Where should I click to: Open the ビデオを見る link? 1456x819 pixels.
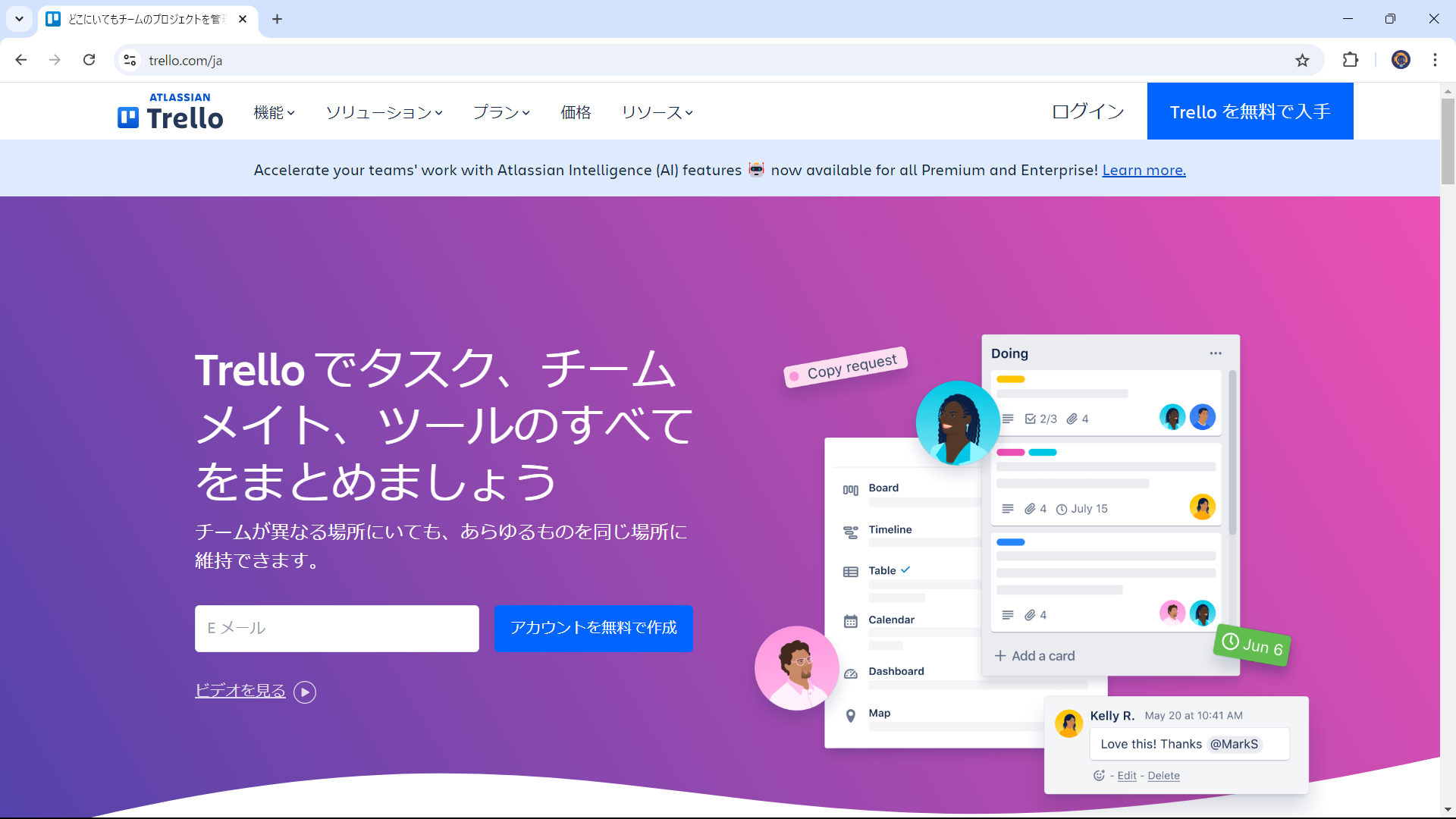pyautogui.click(x=240, y=690)
